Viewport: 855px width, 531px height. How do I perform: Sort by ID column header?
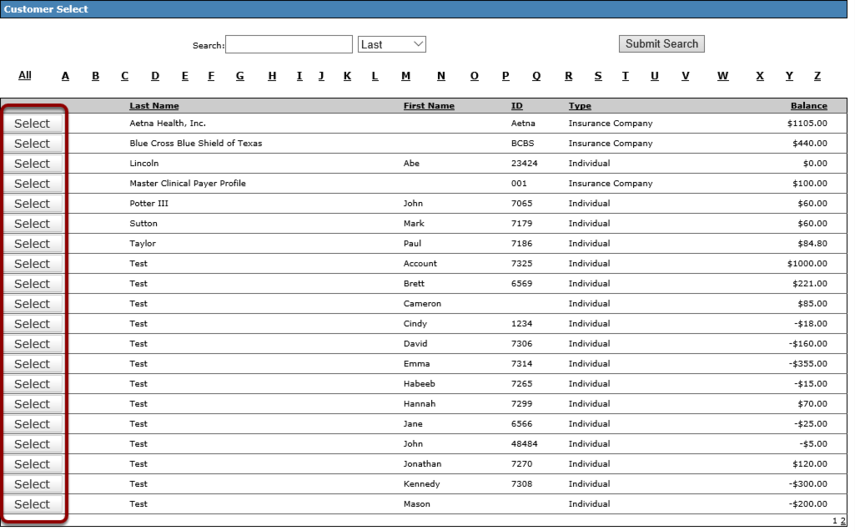click(x=516, y=106)
